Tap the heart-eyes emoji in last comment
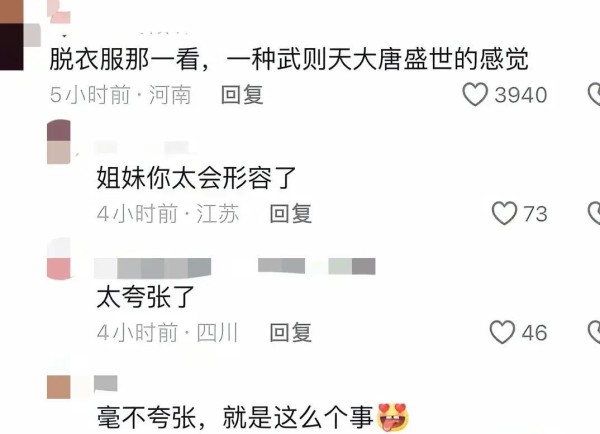This screenshot has height=434, width=600. [393, 417]
